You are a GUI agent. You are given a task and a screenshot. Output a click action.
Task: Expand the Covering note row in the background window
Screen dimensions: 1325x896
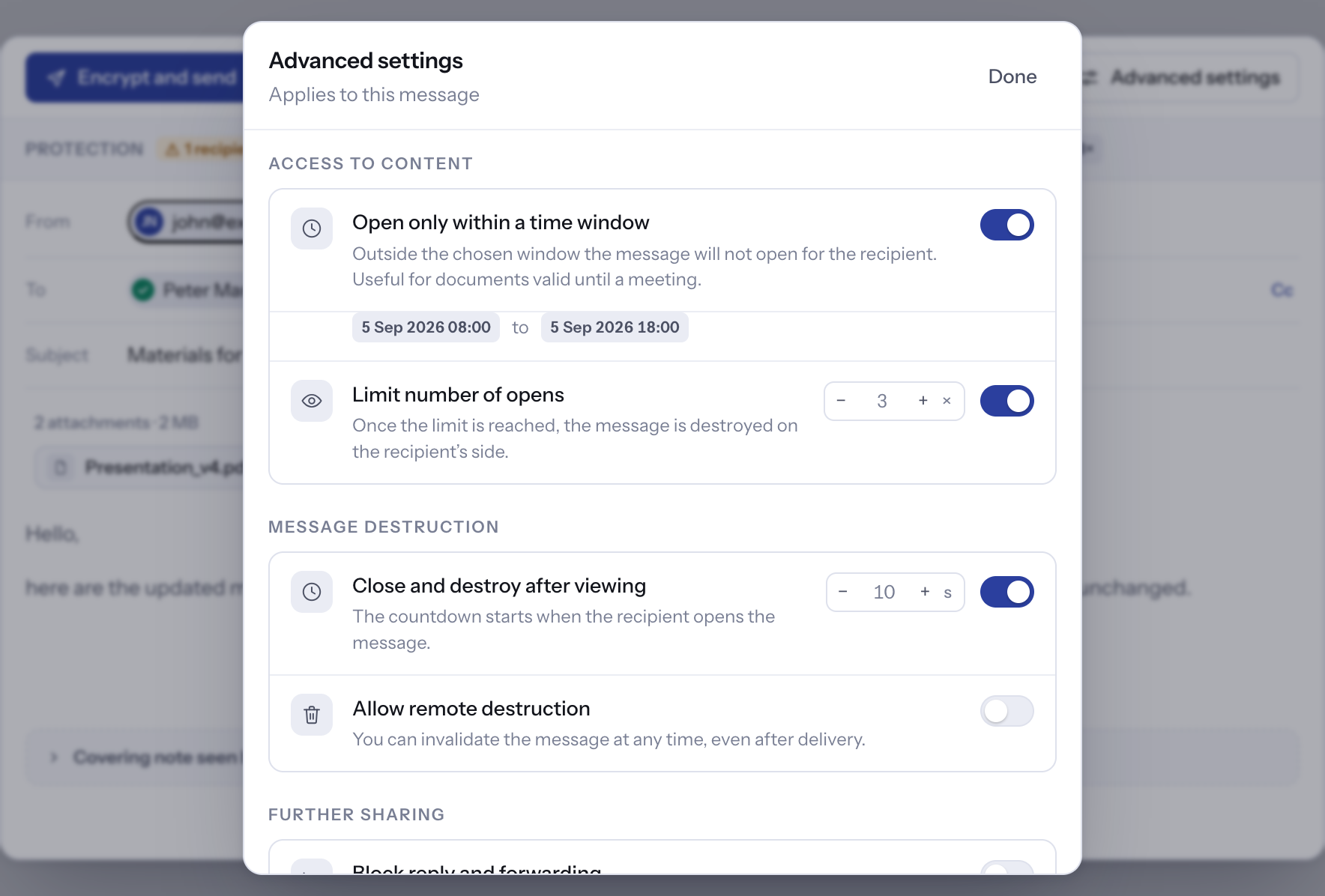[x=135, y=757]
